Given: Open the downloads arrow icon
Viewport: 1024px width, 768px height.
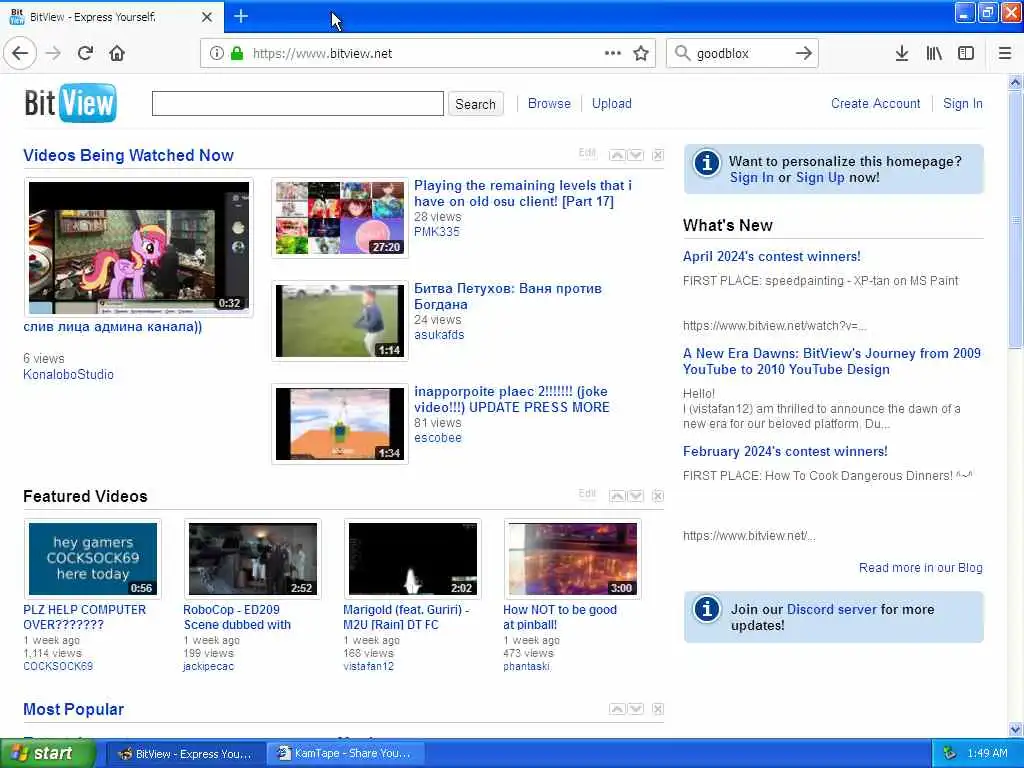Looking at the screenshot, I should (902, 54).
